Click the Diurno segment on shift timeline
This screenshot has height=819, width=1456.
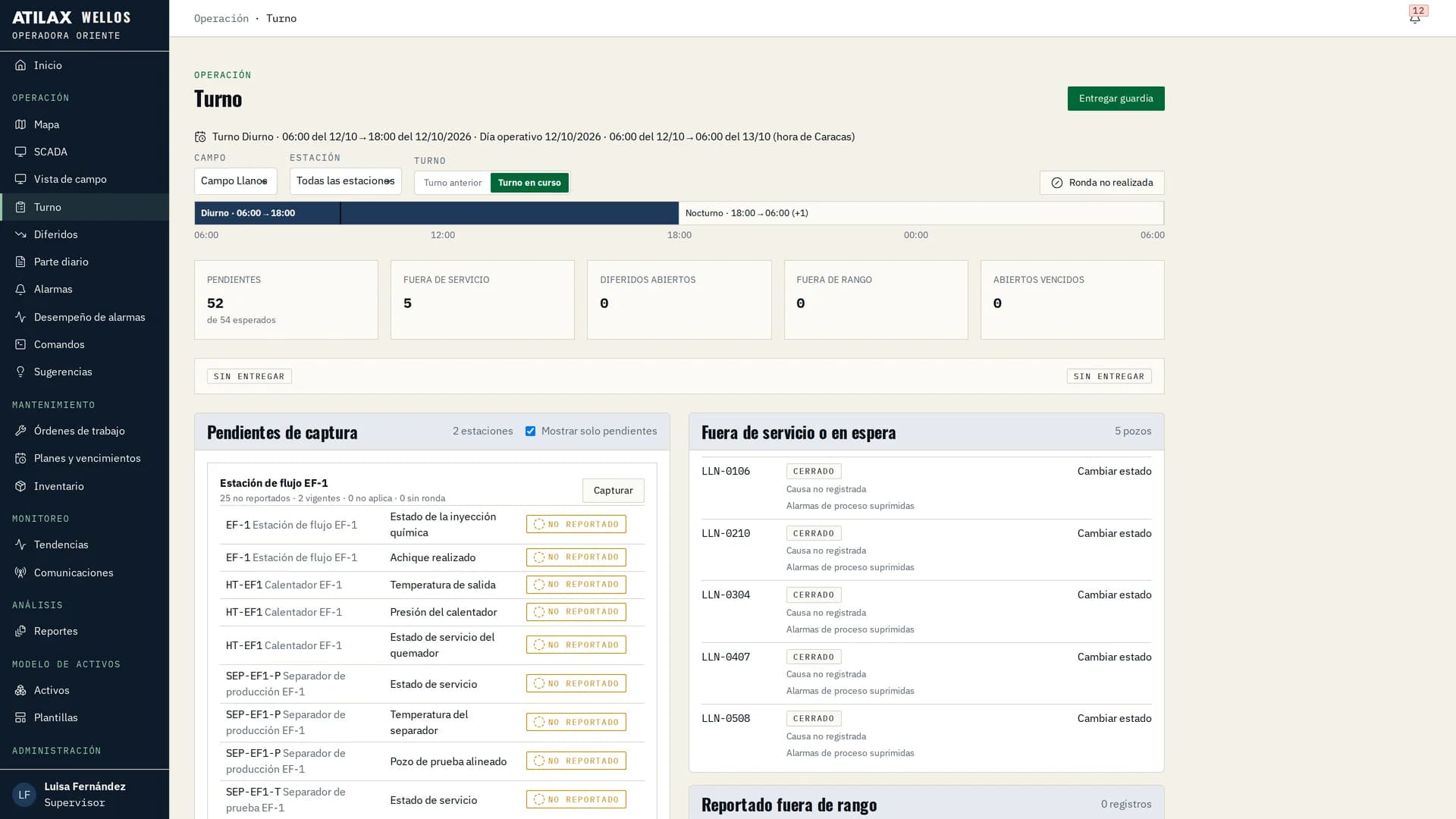(436, 213)
